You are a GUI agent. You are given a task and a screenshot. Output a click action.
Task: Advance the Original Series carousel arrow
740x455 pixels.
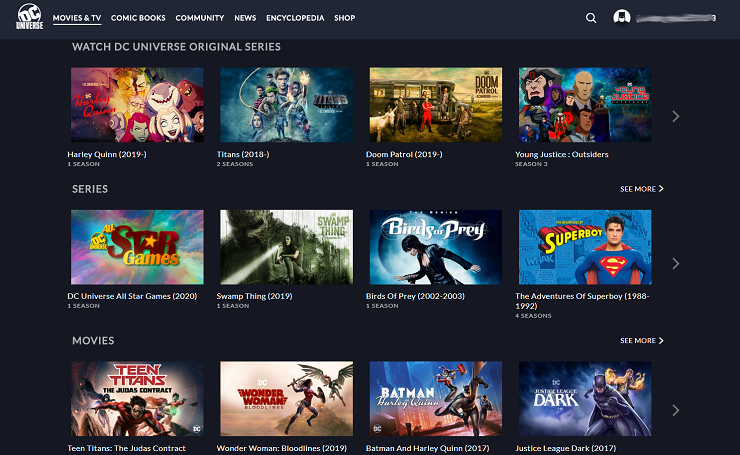675,116
